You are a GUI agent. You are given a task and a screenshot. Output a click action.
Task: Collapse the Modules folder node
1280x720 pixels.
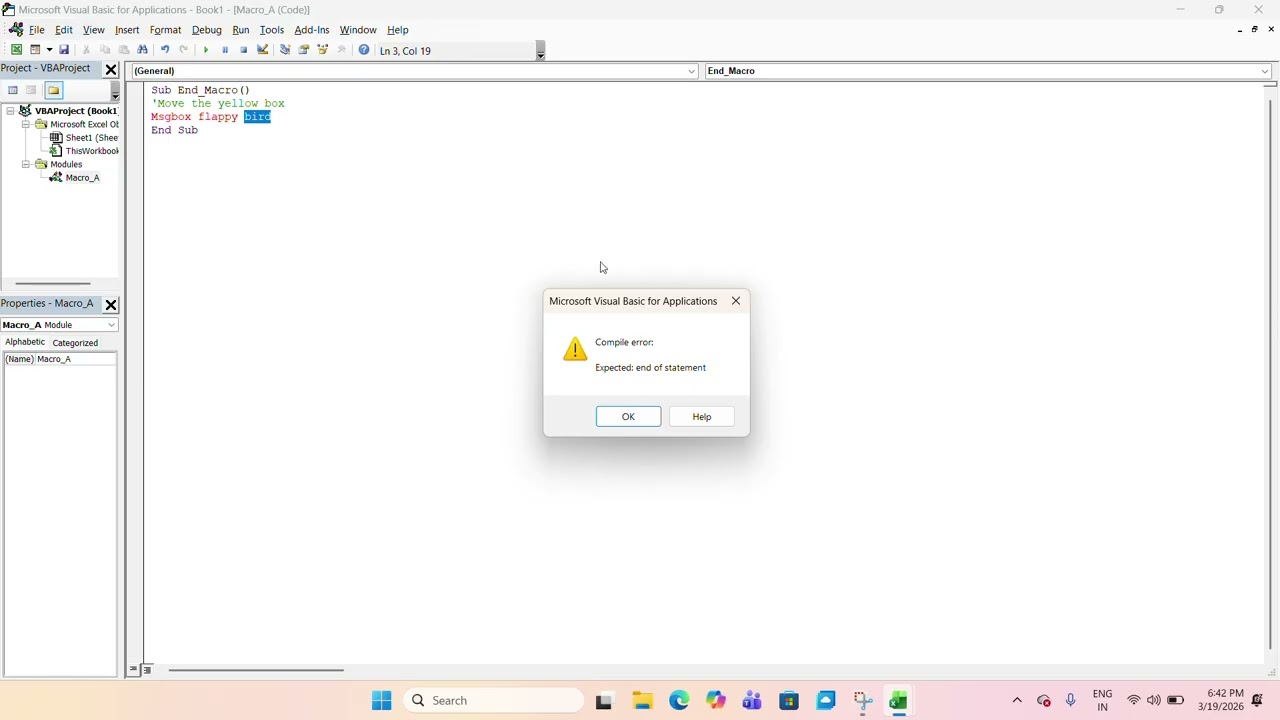point(27,164)
